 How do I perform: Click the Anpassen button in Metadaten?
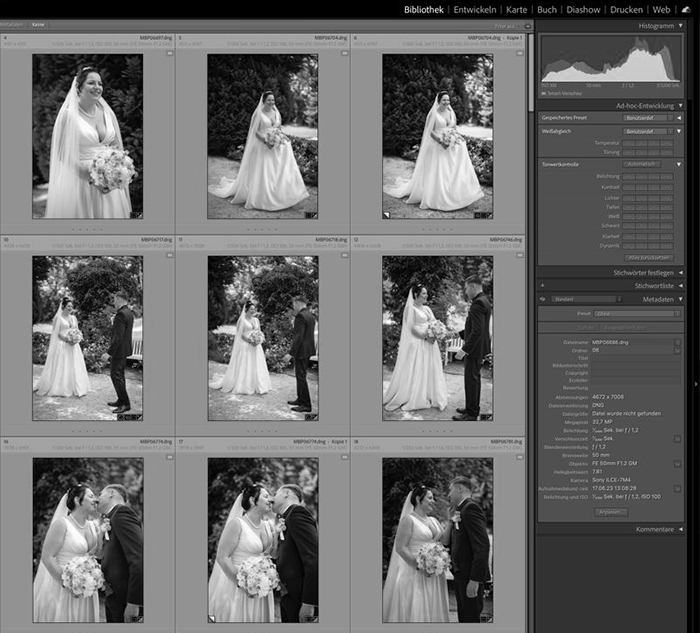(x=612, y=511)
